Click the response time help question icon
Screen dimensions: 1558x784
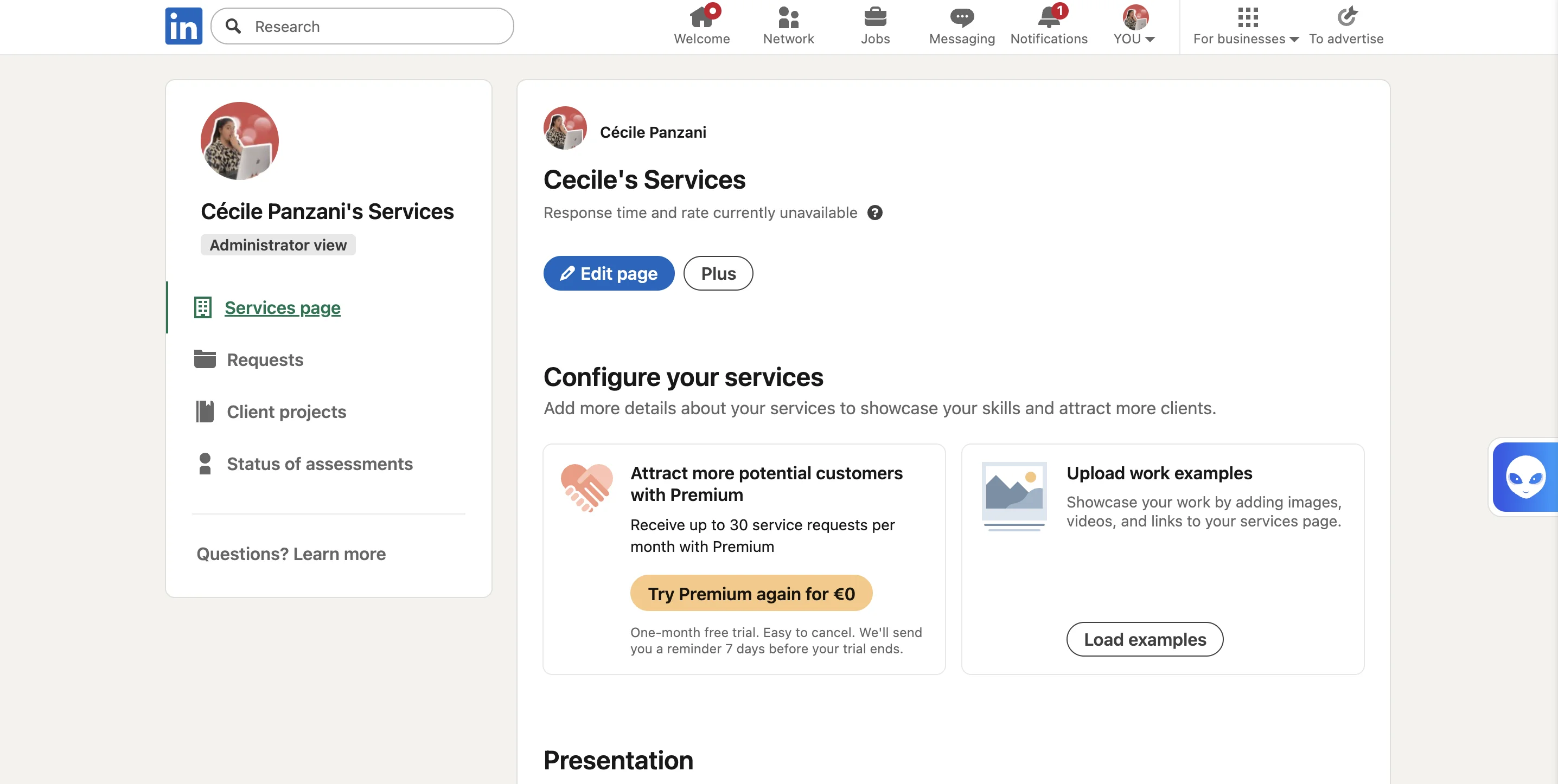coord(874,213)
